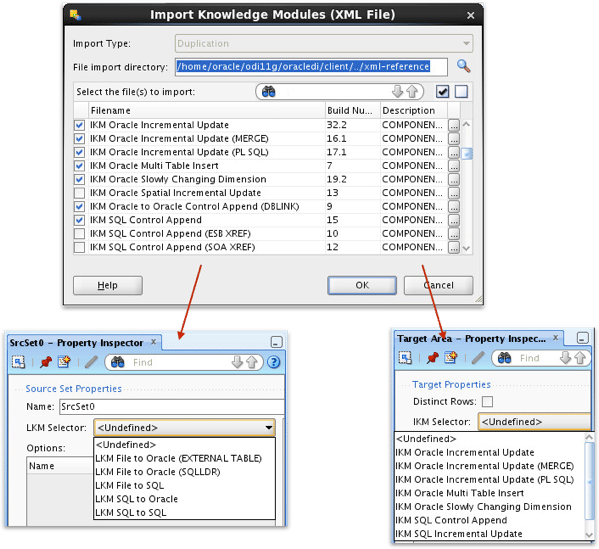Close the Import Knowledge Modules dialog
Screen dimensions: 599x549
(471, 15)
